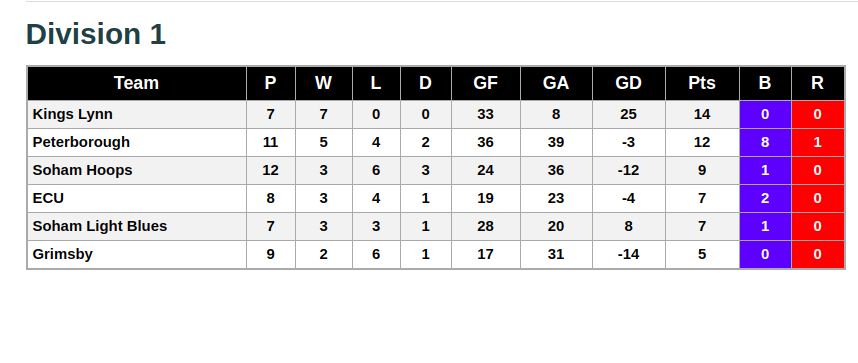Click the Peterborough team row name
This screenshot has width=858, height=363.
[81, 142]
